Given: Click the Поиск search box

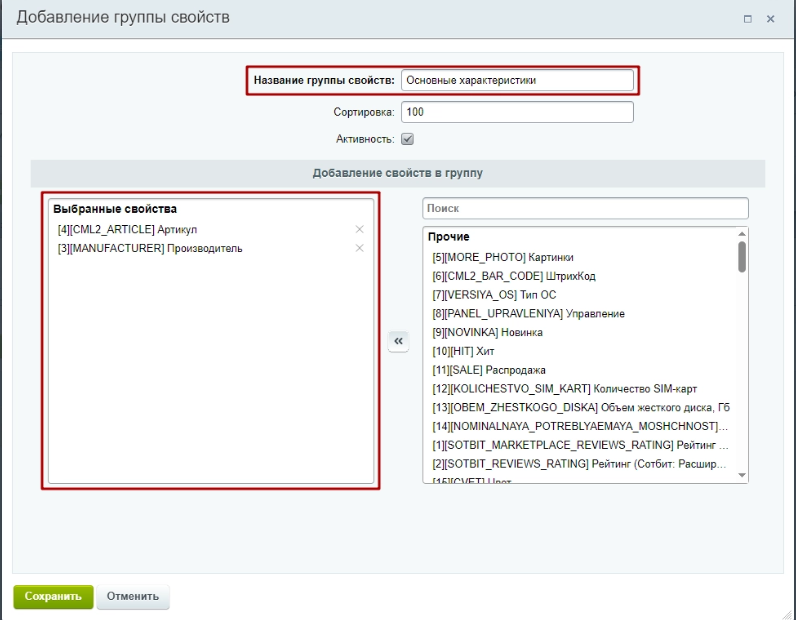Looking at the screenshot, I should [x=585, y=208].
